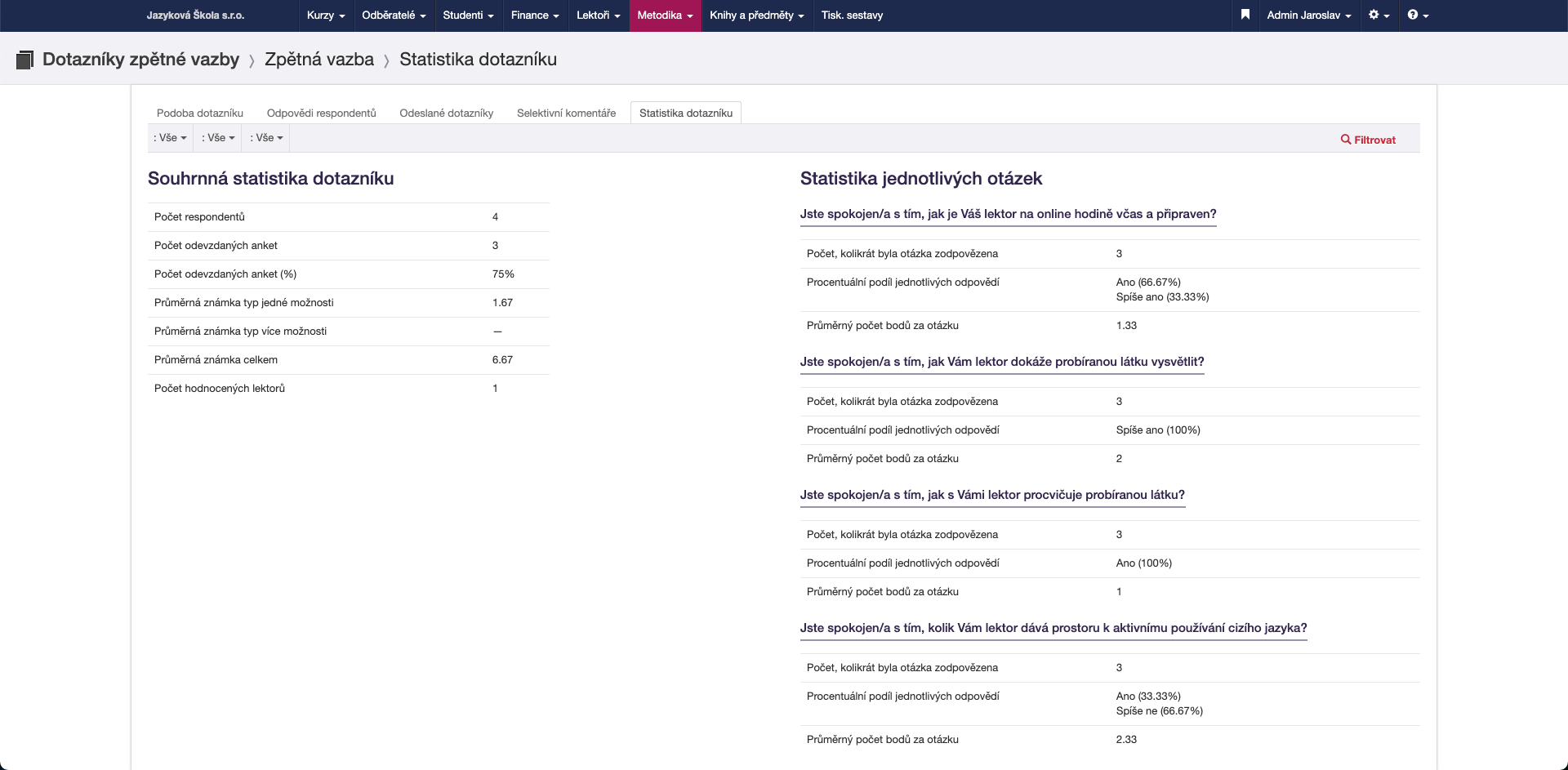Image resolution: width=1568 pixels, height=770 pixels.
Task: Switch to Selektivní komentáře tab
Action: tap(566, 113)
